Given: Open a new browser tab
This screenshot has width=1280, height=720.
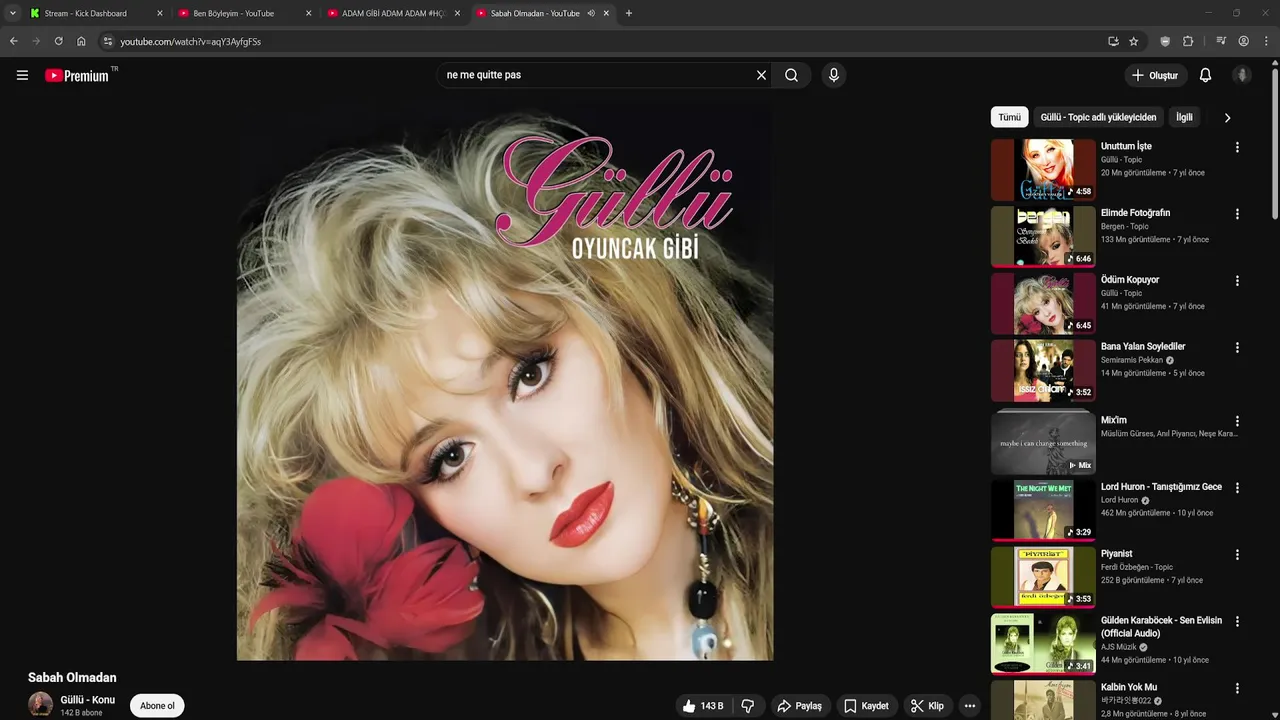Looking at the screenshot, I should click(x=629, y=13).
